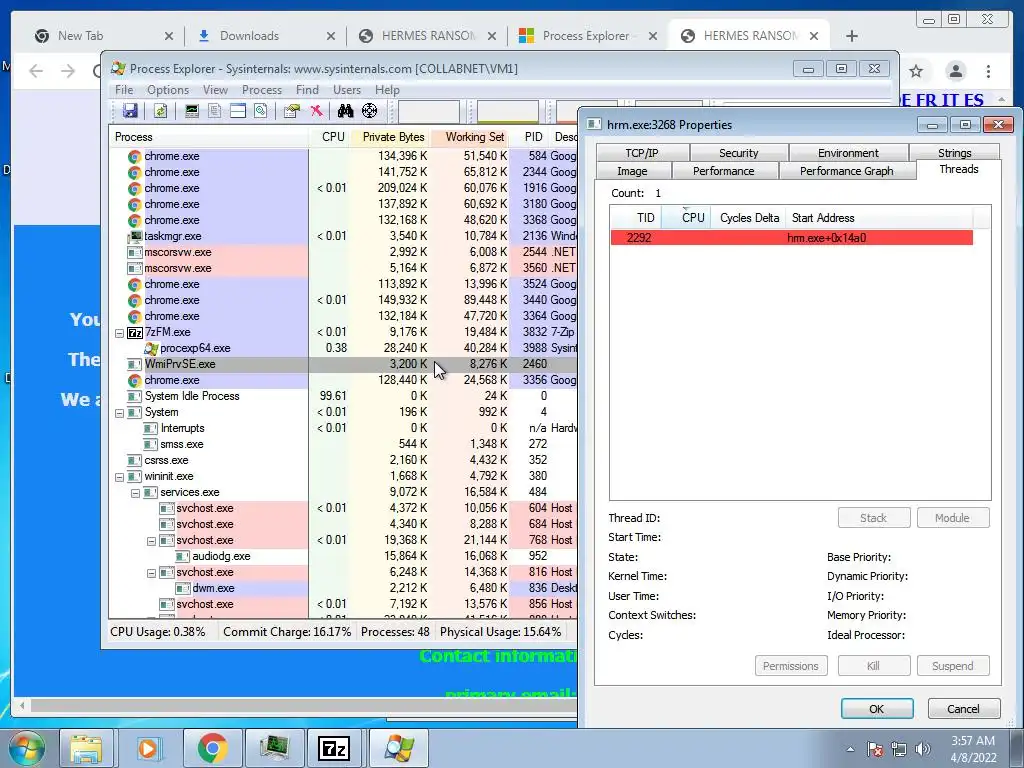Switch to the TCP/IP tab
Viewport: 1024px width, 768px height.
tap(642, 153)
